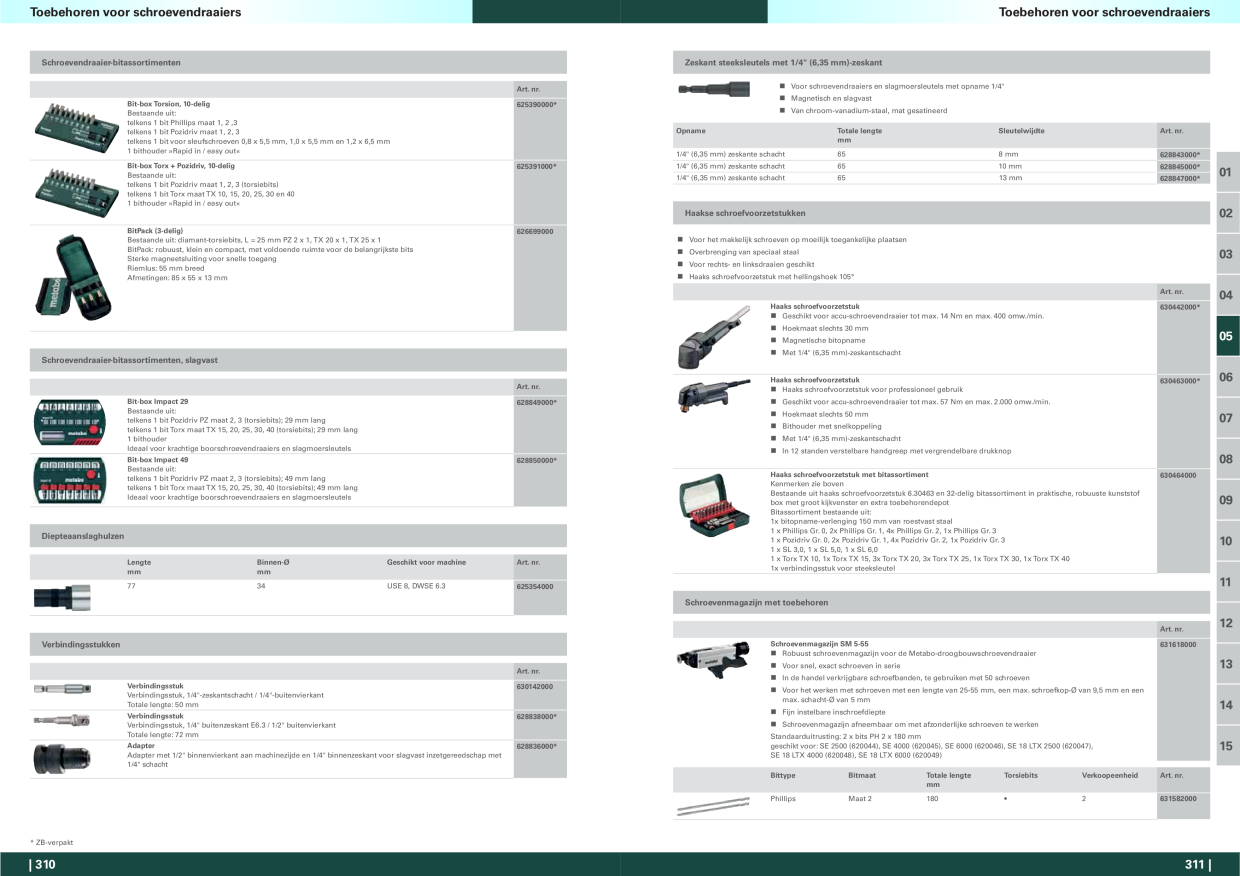Select article number 625390000*
The height and width of the screenshot is (876, 1240).
point(536,104)
